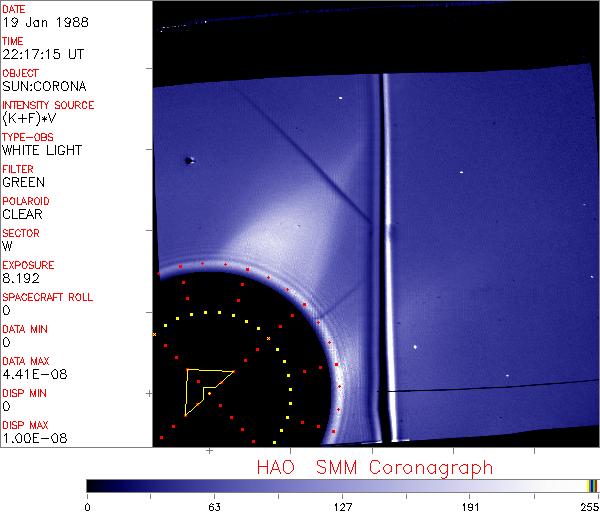Select the WHITE LIGHT observation type

42,150
